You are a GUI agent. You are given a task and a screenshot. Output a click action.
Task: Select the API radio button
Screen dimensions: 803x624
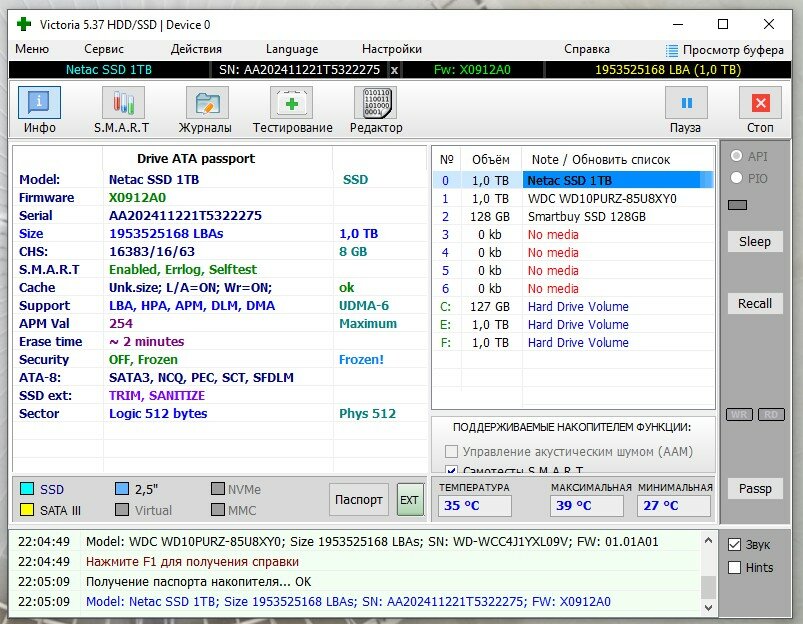pyautogui.click(x=736, y=156)
